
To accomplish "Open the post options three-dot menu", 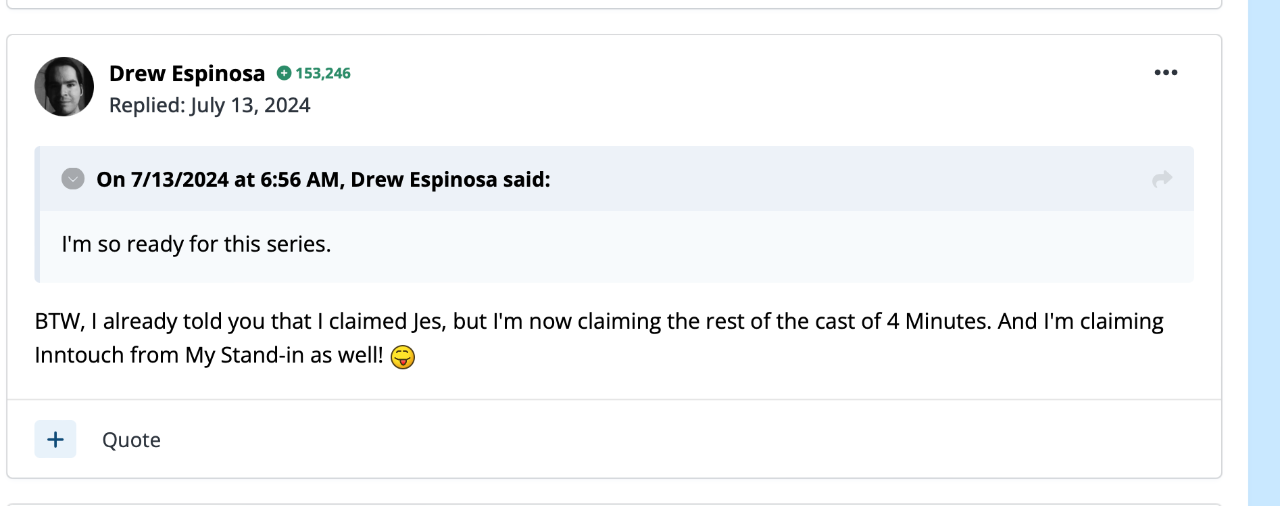I will (x=1165, y=73).
